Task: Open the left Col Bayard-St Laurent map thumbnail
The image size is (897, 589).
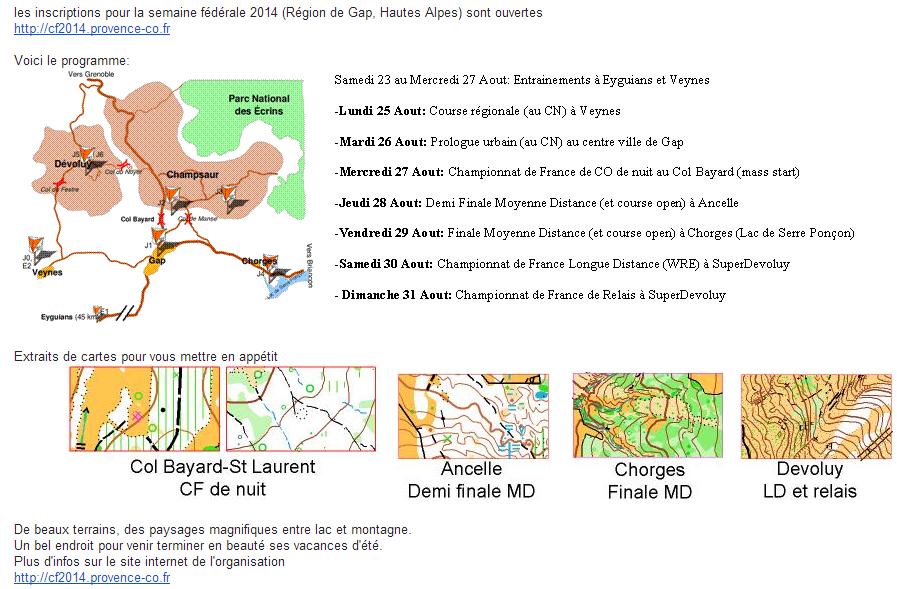Action: [144, 409]
